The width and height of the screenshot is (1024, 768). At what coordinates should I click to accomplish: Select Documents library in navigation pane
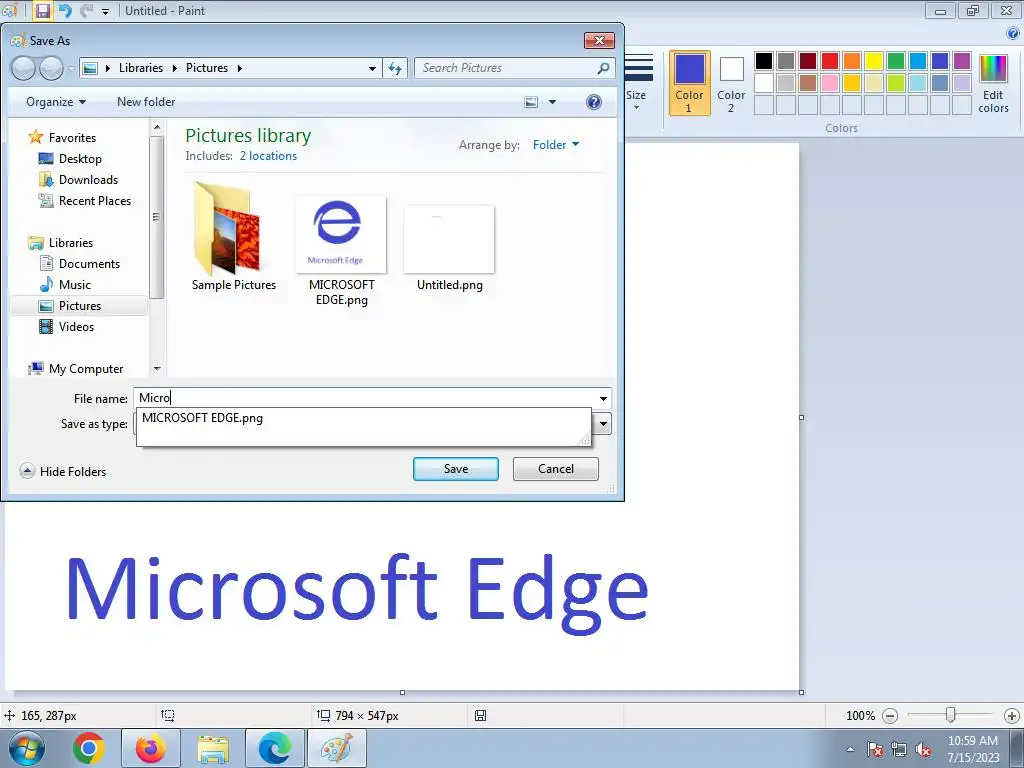tap(80, 264)
